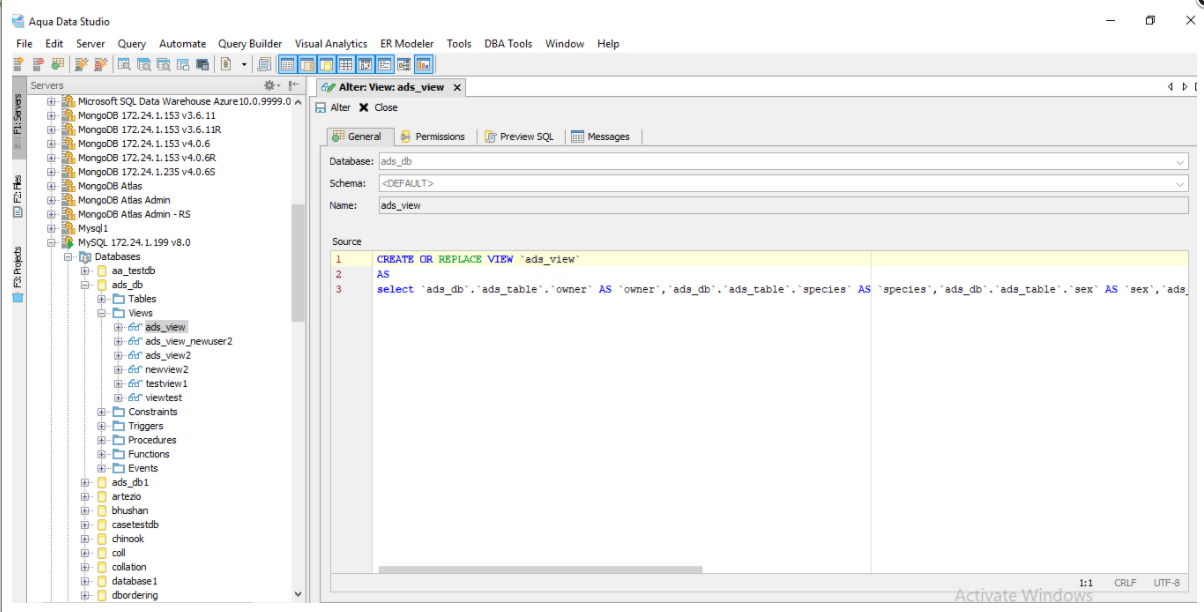Open the Schema <DEFAULT> dropdown
The height and width of the screenshot is (612, 1204).
point(1181,184)
